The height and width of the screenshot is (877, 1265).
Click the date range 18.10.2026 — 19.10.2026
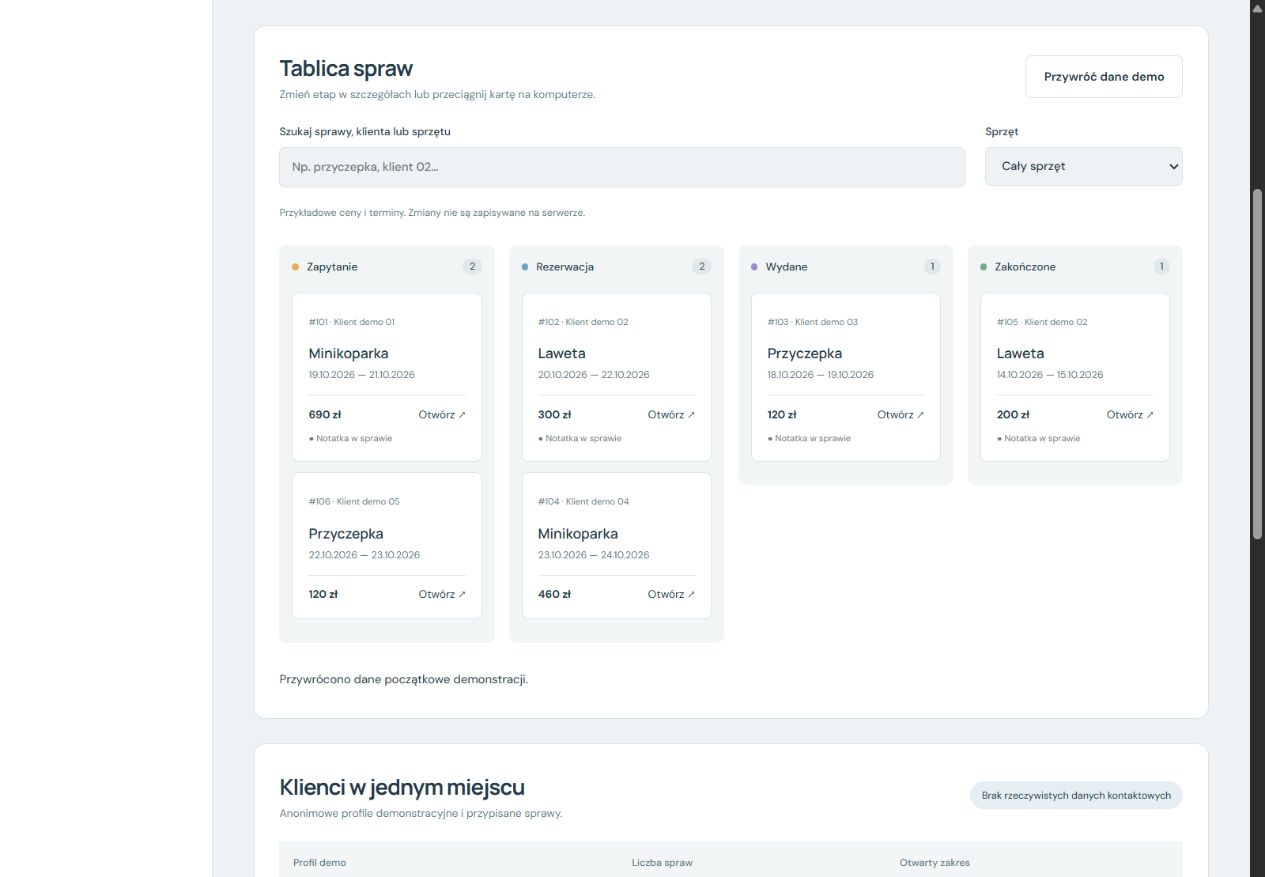[x=821, y=375]
